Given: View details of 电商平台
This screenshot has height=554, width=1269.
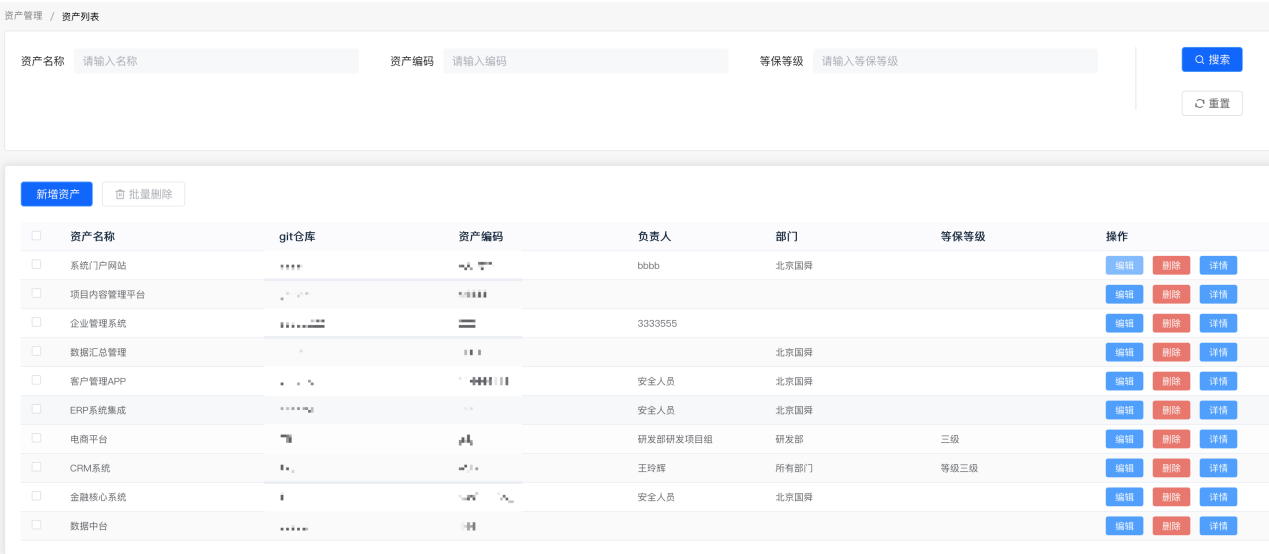Looking at the screenshot, I should [x=1218, y=439].
